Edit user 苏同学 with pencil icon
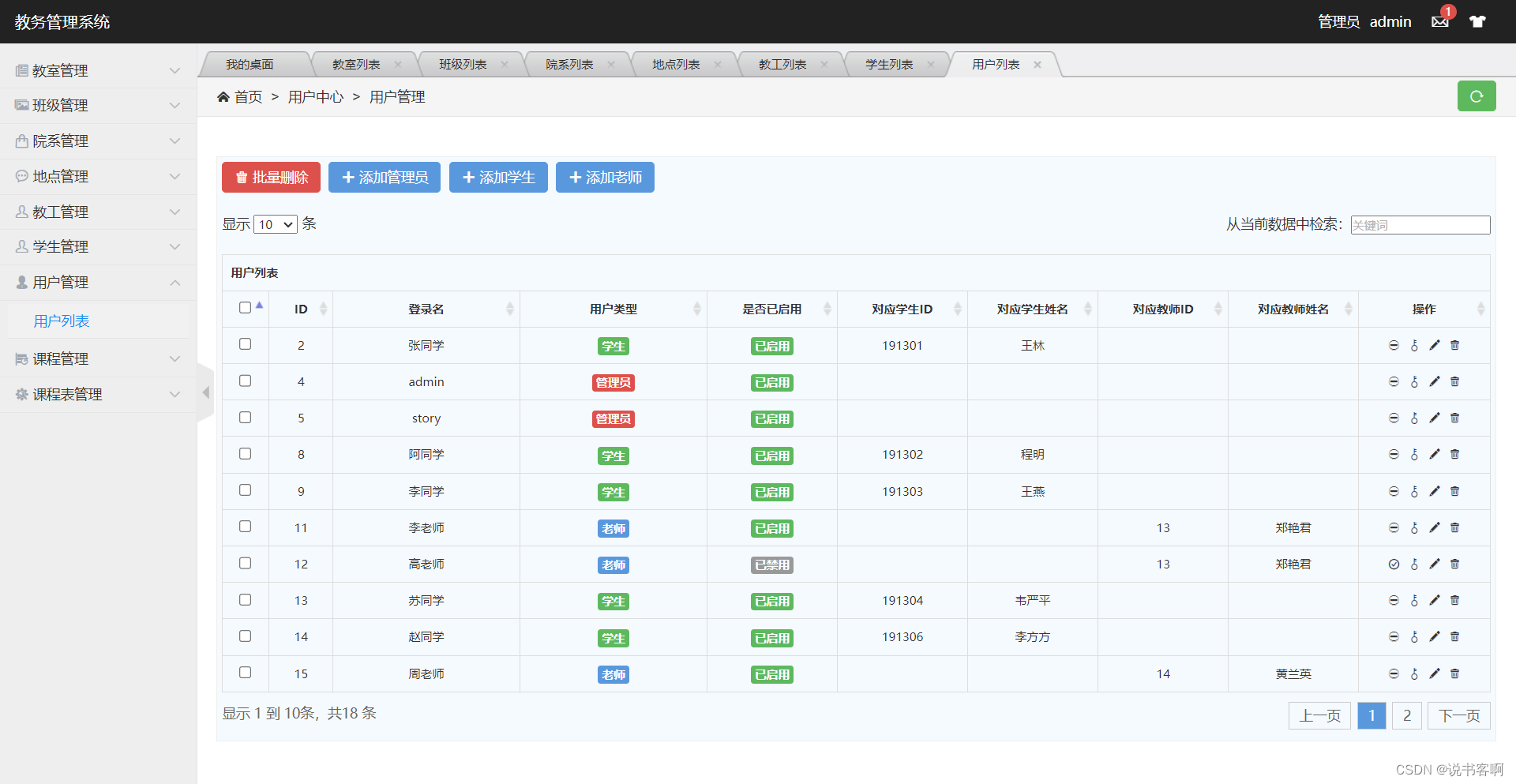This screenshot has width=1516, height=784. (1435, 600)
